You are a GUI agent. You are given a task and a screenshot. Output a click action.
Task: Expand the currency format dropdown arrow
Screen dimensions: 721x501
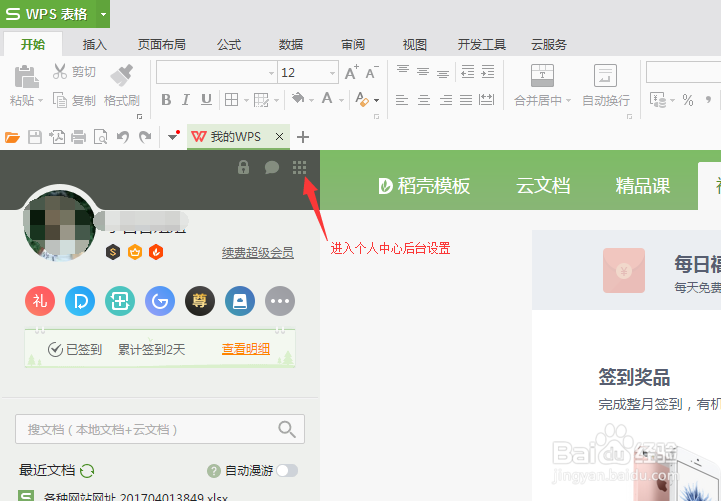tap(673, 100)
